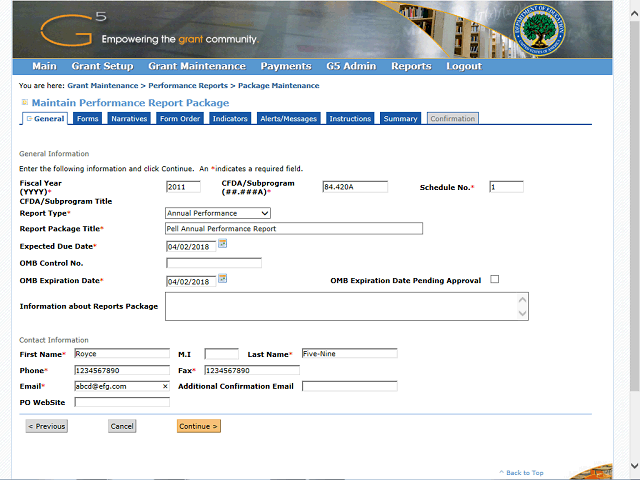Click the Information about Reports Package textarea

click(347, 306)
